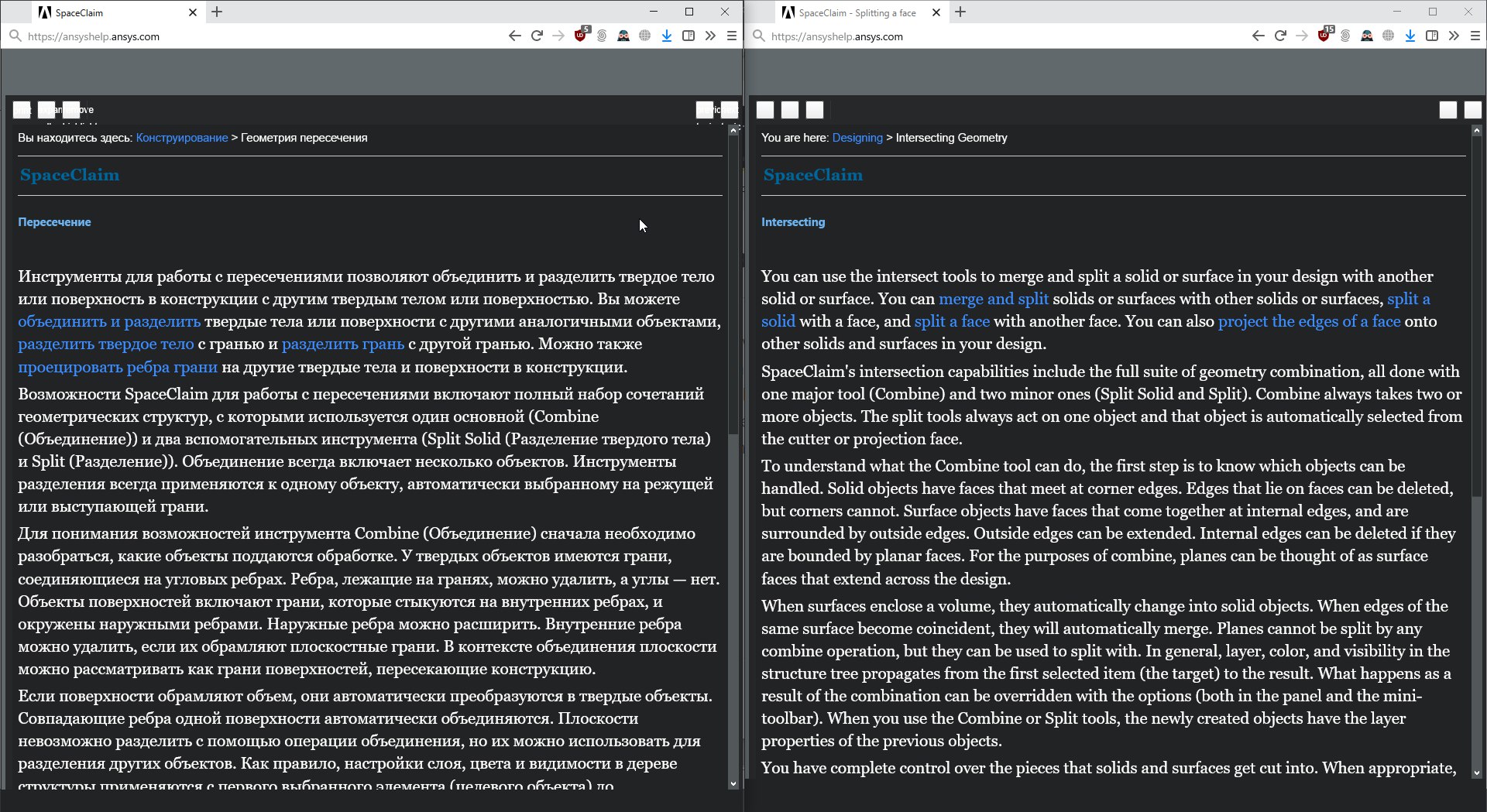Open the hamburger menu in left browser window
Screen dimensions: 1487x812
tap(732, 36)
